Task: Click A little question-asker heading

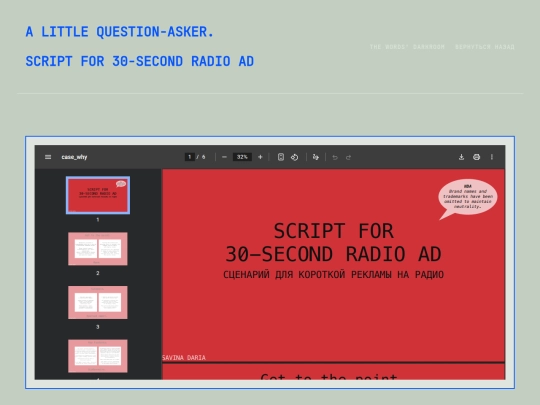Action: point(120,32)
